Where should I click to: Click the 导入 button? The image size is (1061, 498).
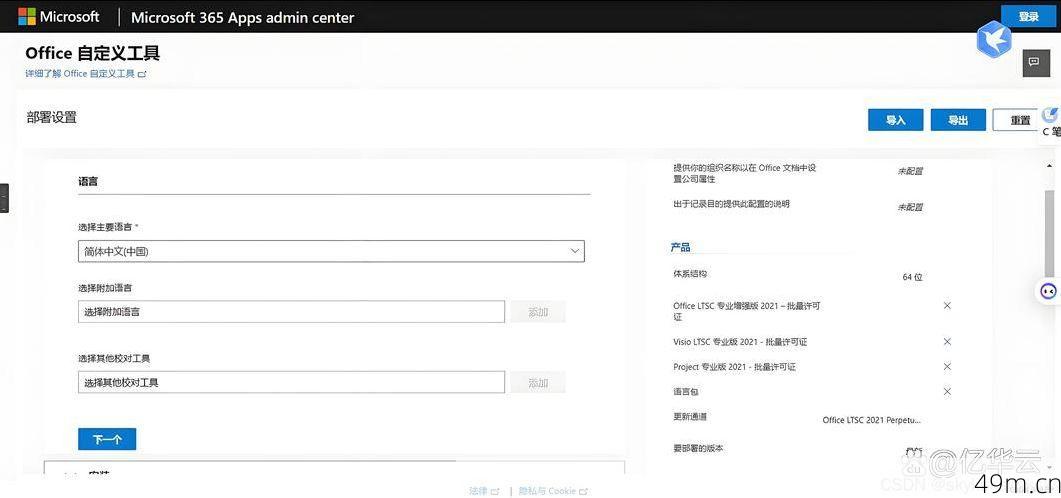point(895,120)
